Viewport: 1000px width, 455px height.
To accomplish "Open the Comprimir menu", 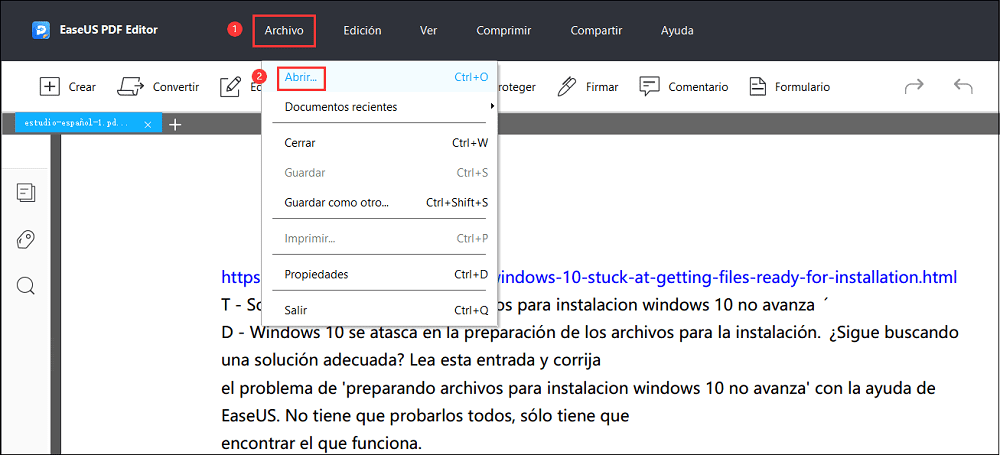I will (504, 30).
